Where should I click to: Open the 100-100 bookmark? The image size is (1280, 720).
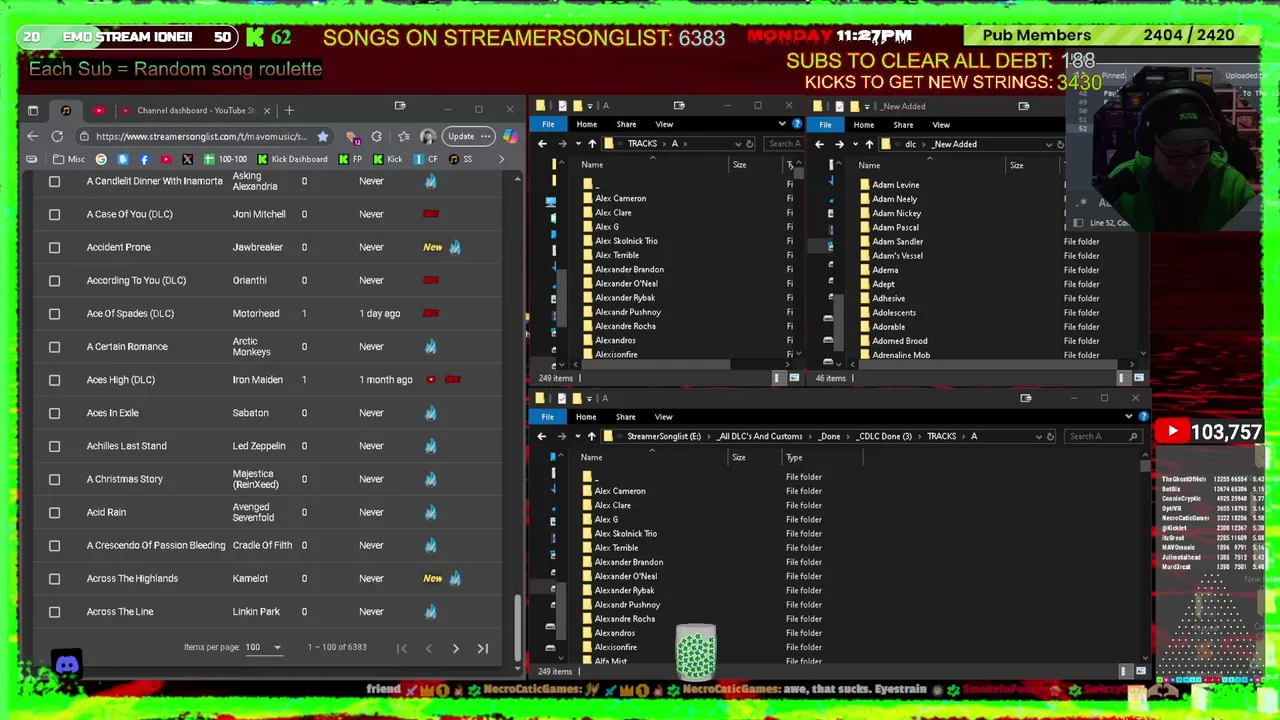[225, 159]
